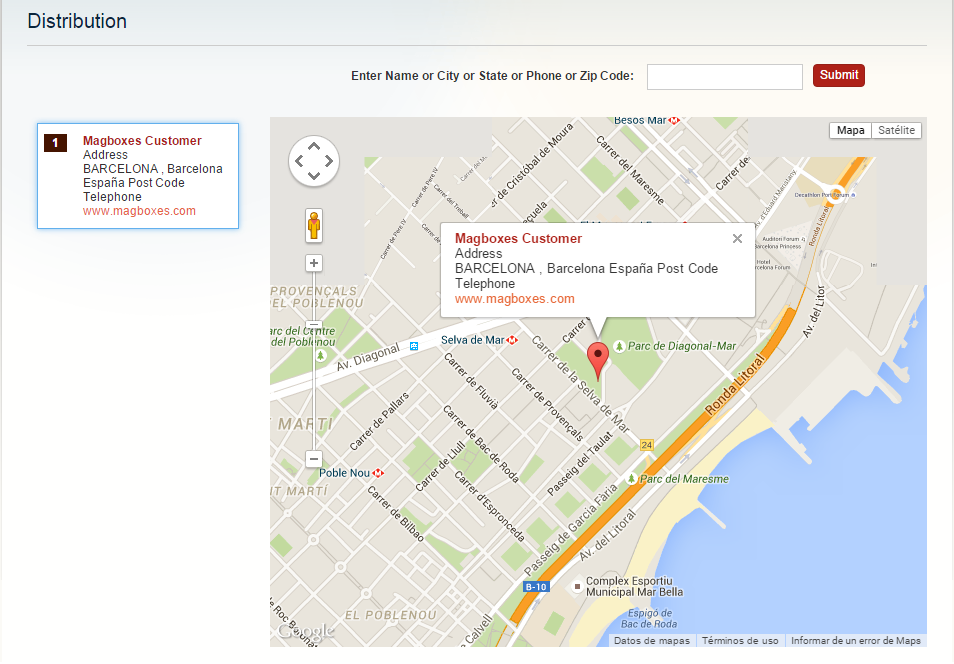Pan map up with arrow control
The image size is (954, 664).
[x=314, y=147]
